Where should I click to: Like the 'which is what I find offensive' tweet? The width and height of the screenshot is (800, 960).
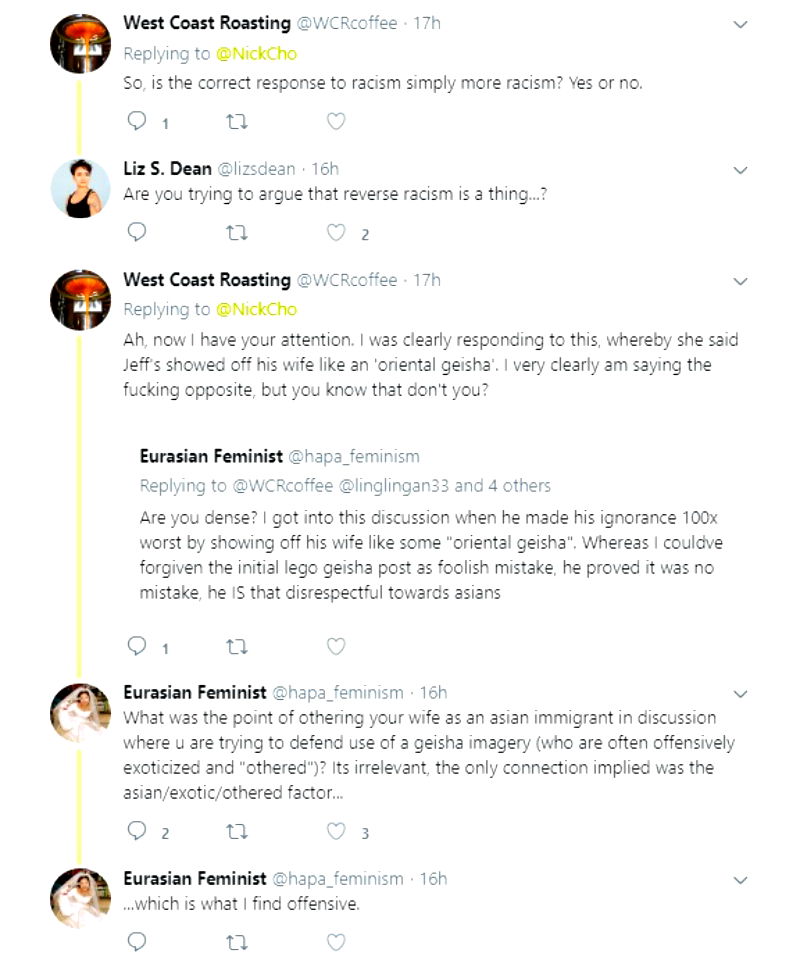pyautogui.click(x=336, y=941)
